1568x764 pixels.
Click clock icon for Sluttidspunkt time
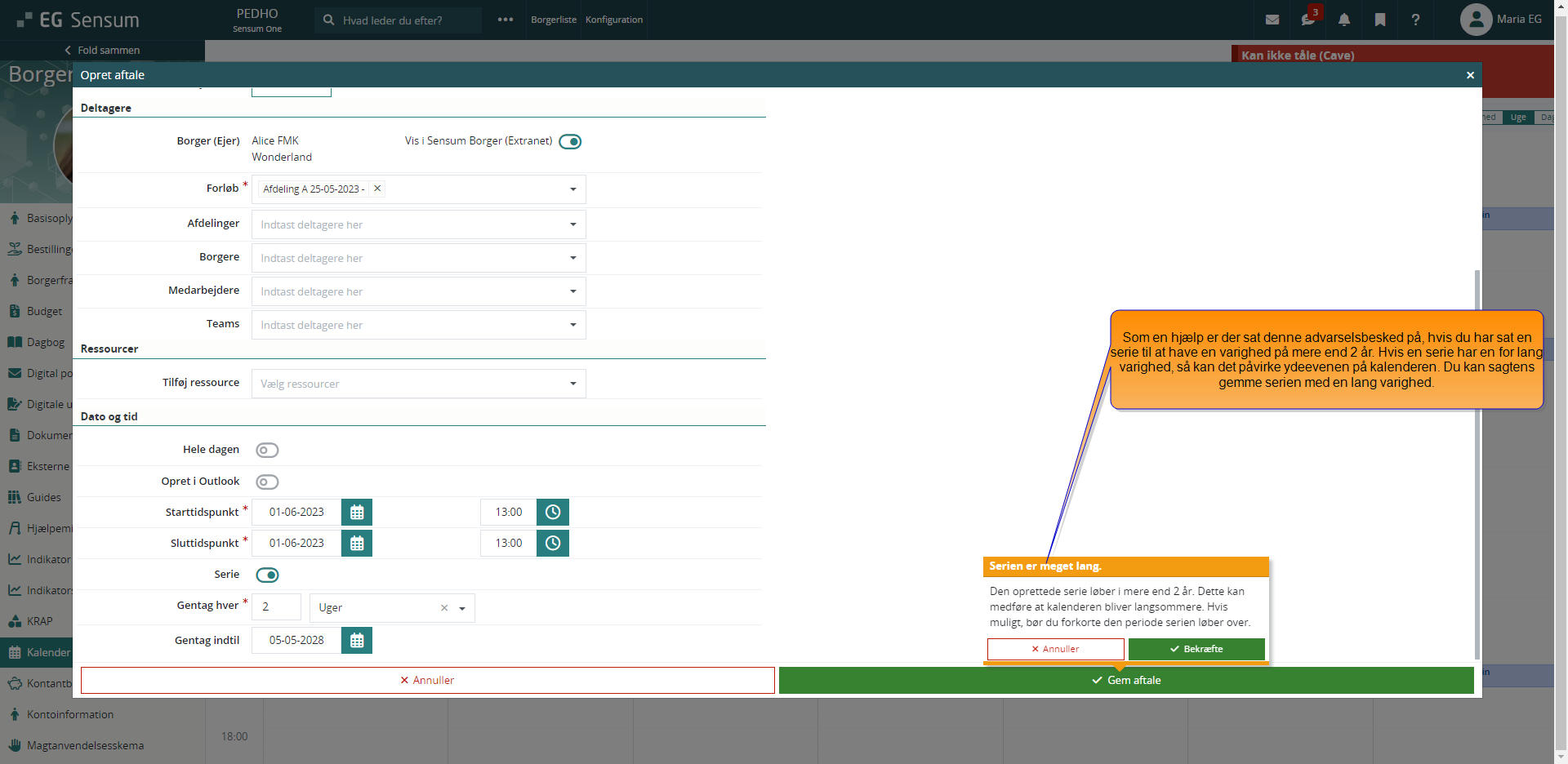[553, 544]
